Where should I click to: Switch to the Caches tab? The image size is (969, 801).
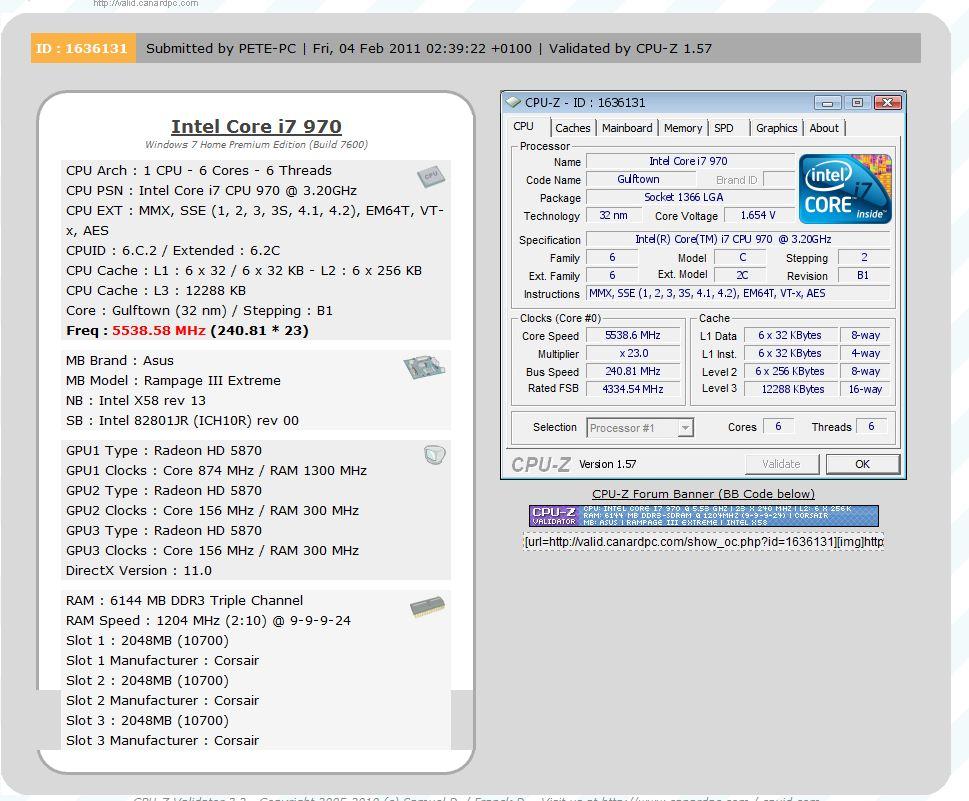[573, 128]
